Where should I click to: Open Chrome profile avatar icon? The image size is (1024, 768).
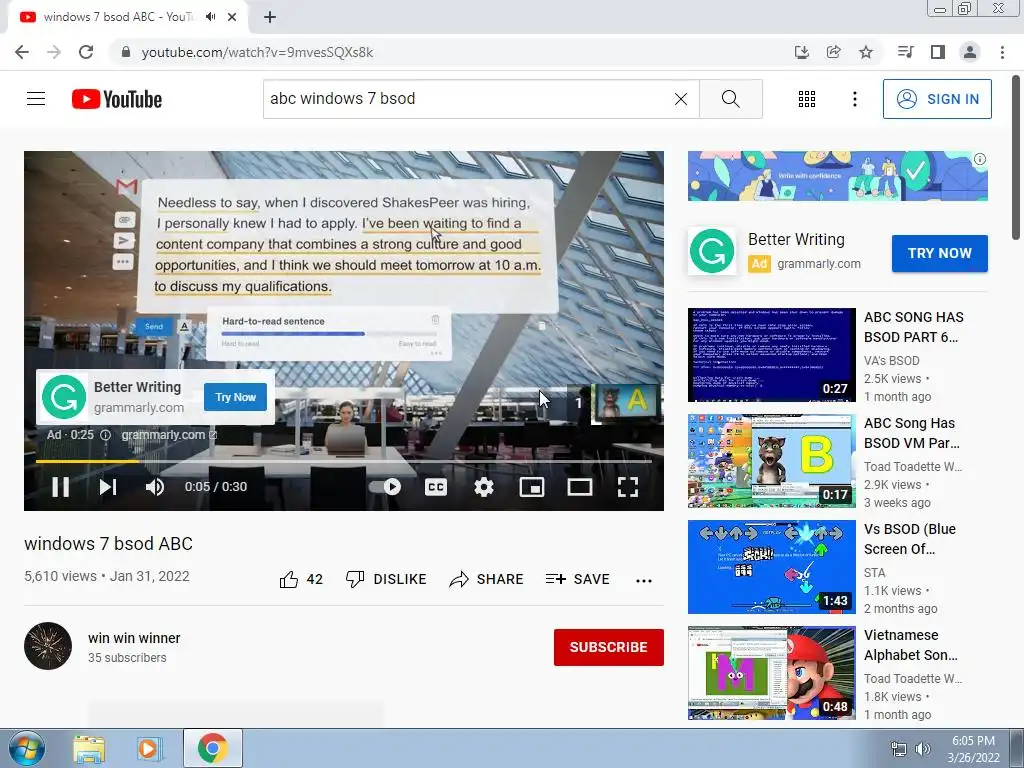pyautogui.click(x=970, y=52)
